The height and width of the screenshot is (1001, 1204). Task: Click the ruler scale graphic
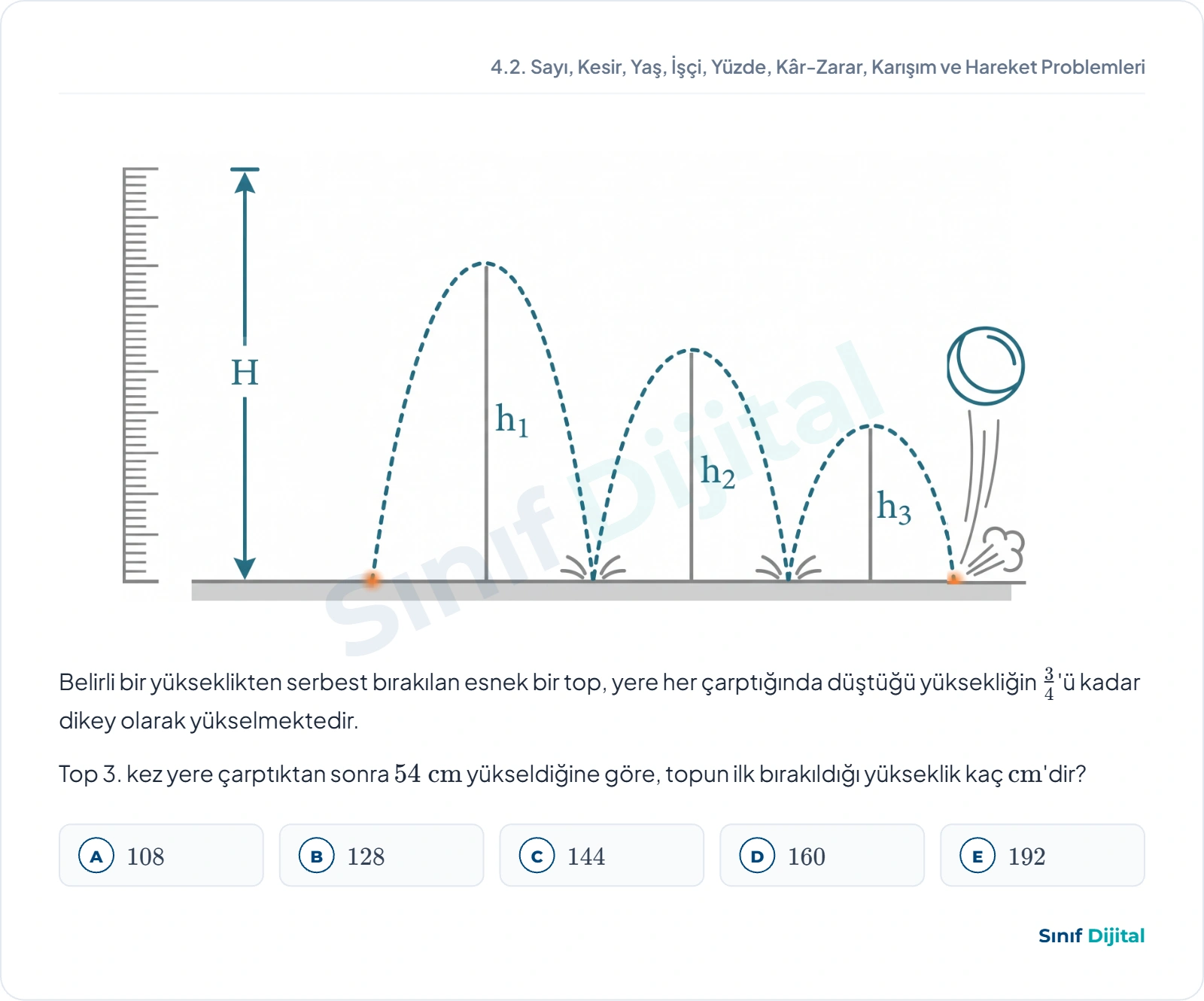click(141, 375)
